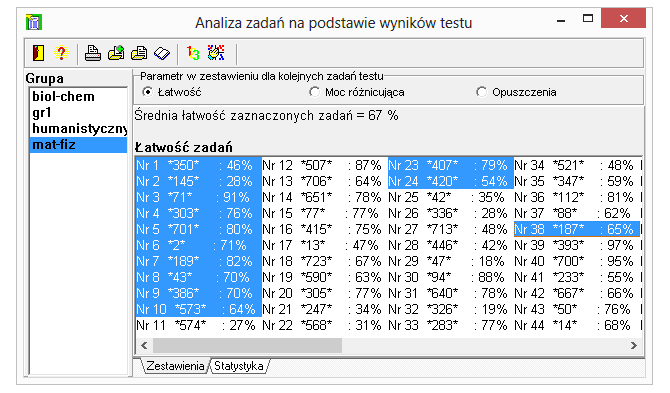Click the exit door icon
This screenshot has height=393, width=670.
pos(38,53)
